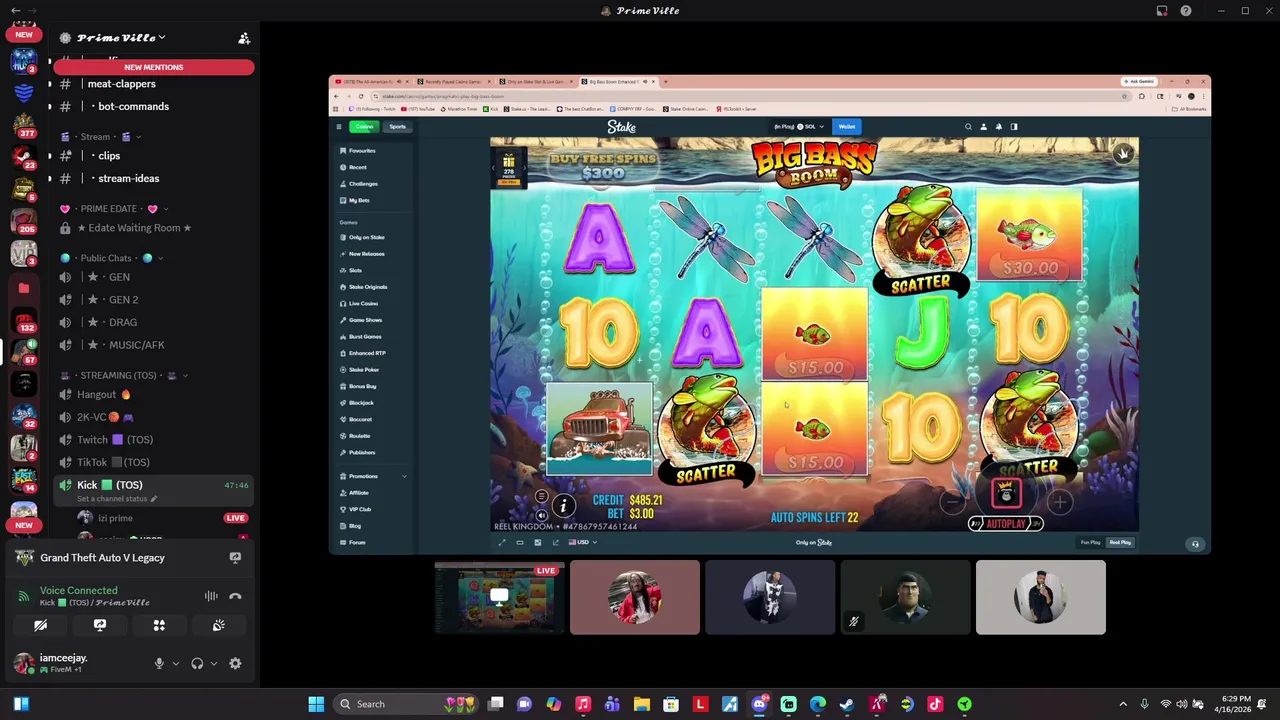
Task: Open the iamceejay. user profile panel
Action: (x=75, y=663)
